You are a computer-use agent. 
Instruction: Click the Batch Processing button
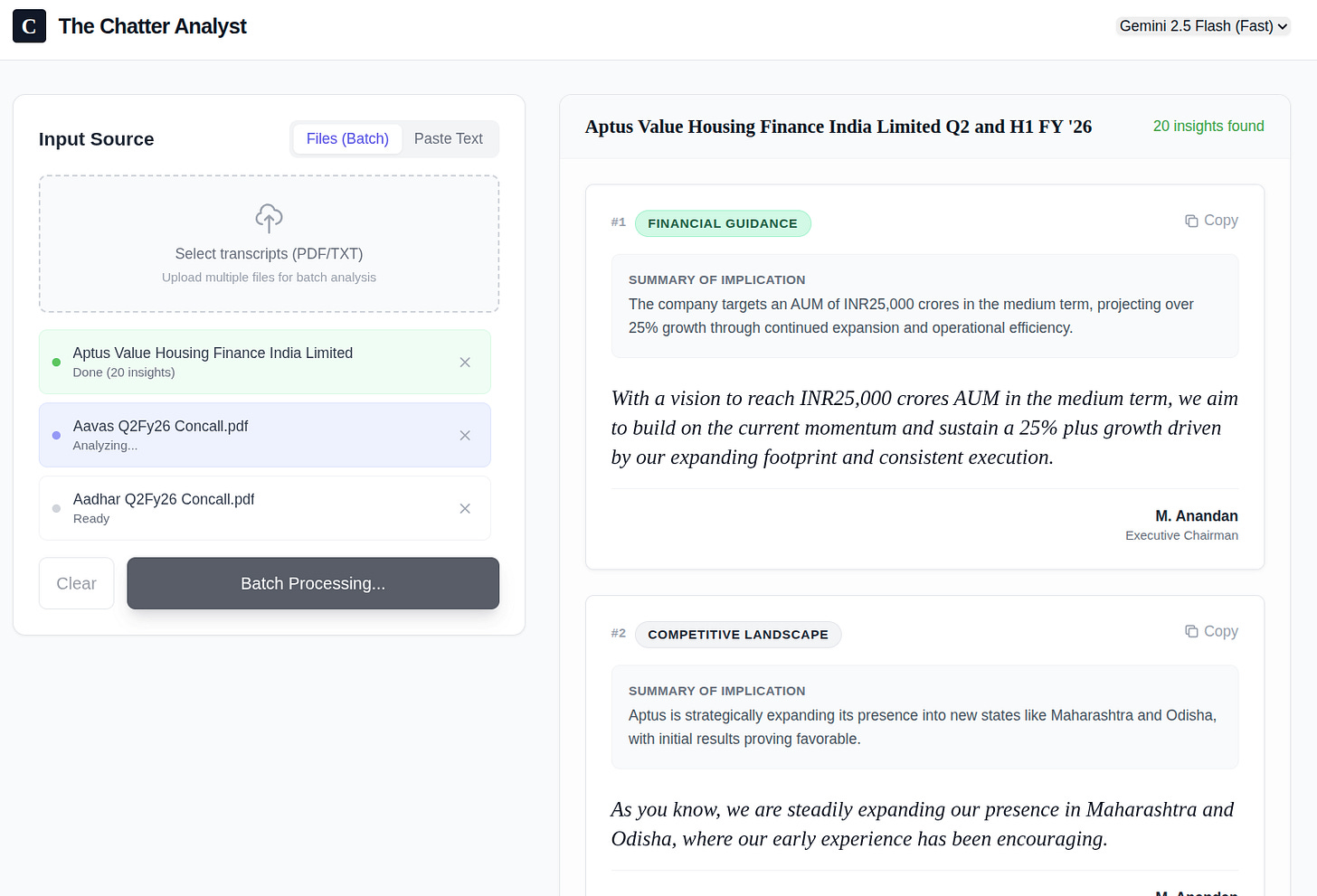tap(313, 583)
